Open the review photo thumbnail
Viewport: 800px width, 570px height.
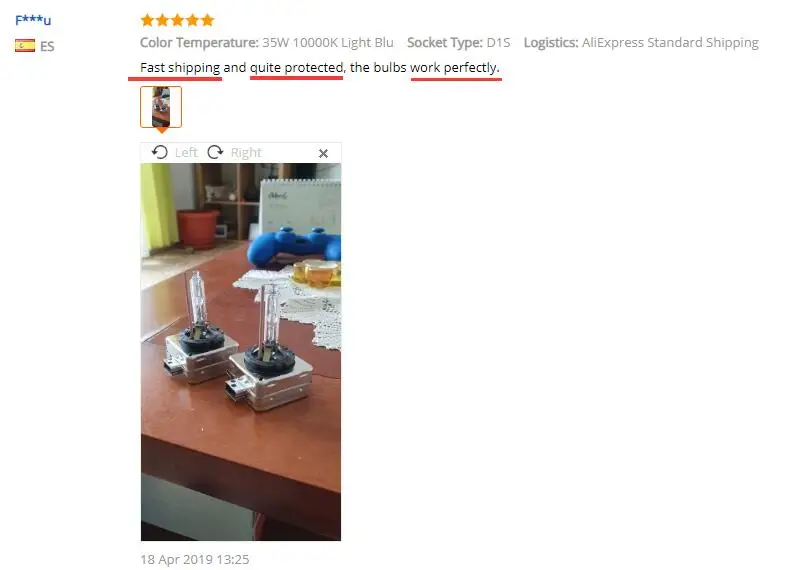click(x=161, y=107)
